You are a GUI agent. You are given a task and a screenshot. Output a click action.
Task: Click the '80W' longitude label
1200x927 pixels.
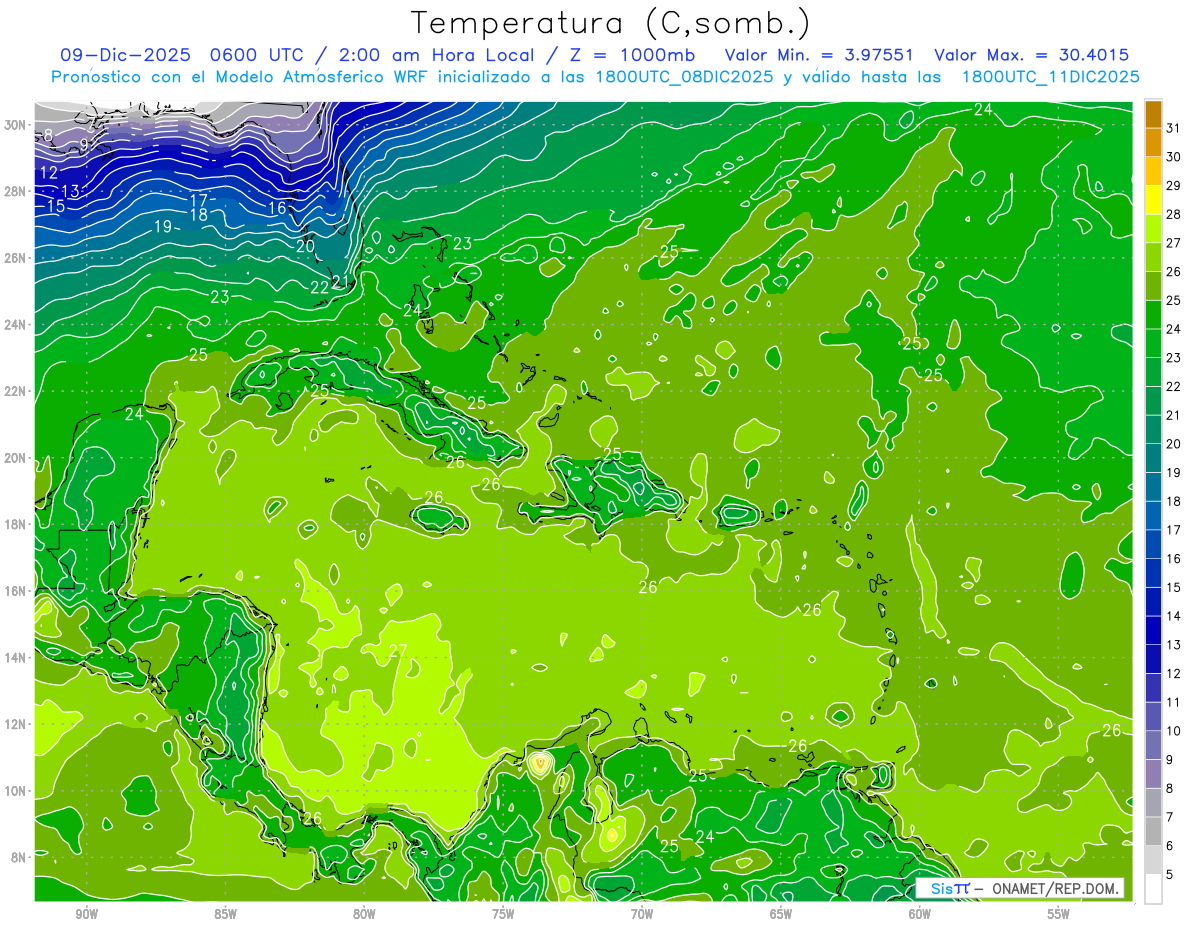[364, 914]
